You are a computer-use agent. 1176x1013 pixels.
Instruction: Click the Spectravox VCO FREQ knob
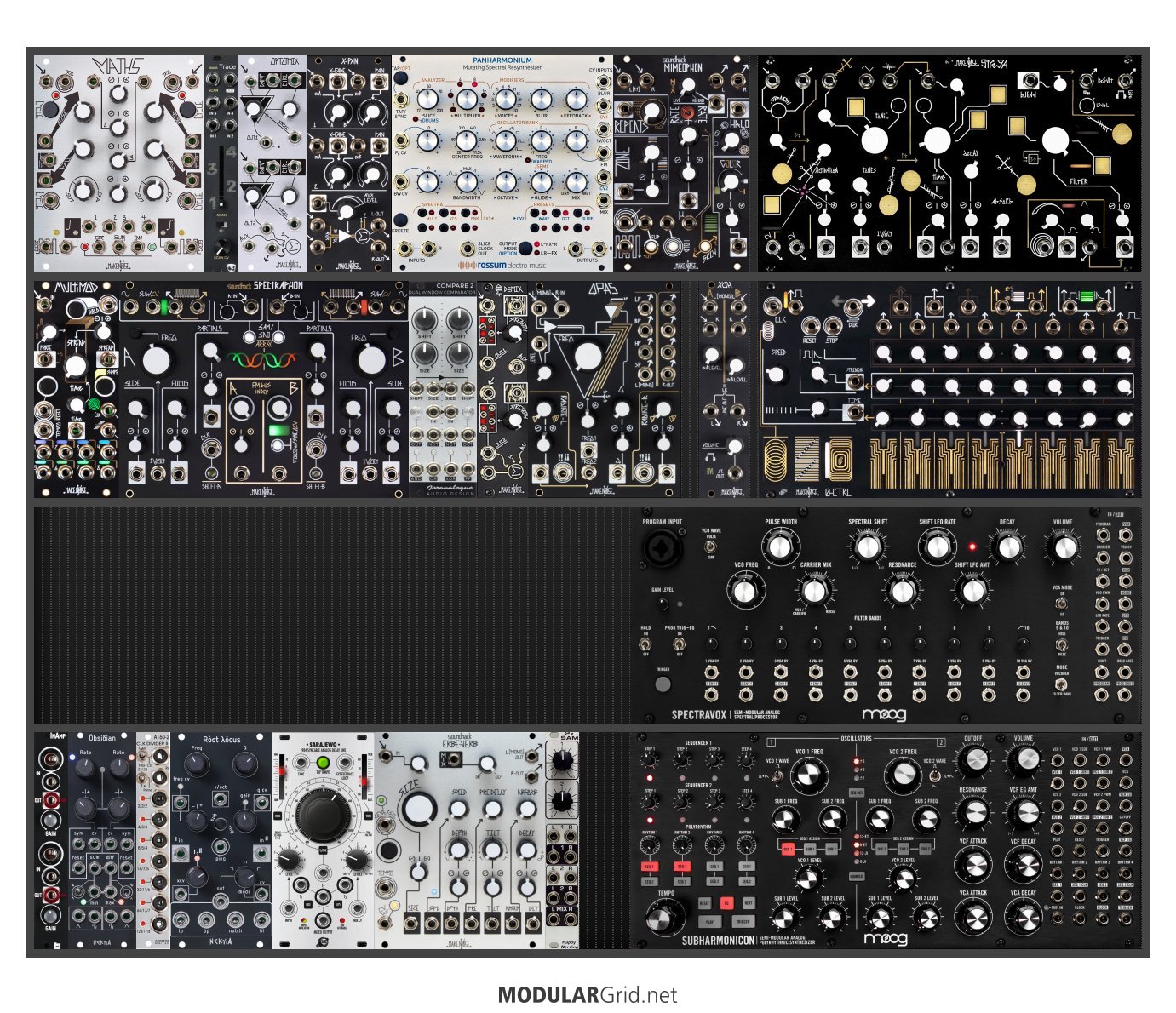coord(744,590)
